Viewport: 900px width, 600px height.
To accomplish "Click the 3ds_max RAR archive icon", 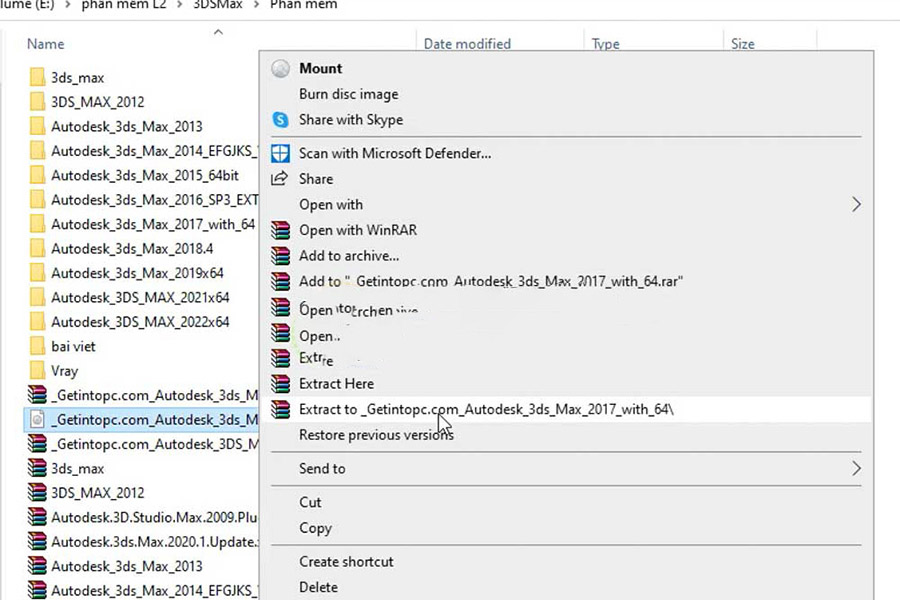I will [37, 469].
